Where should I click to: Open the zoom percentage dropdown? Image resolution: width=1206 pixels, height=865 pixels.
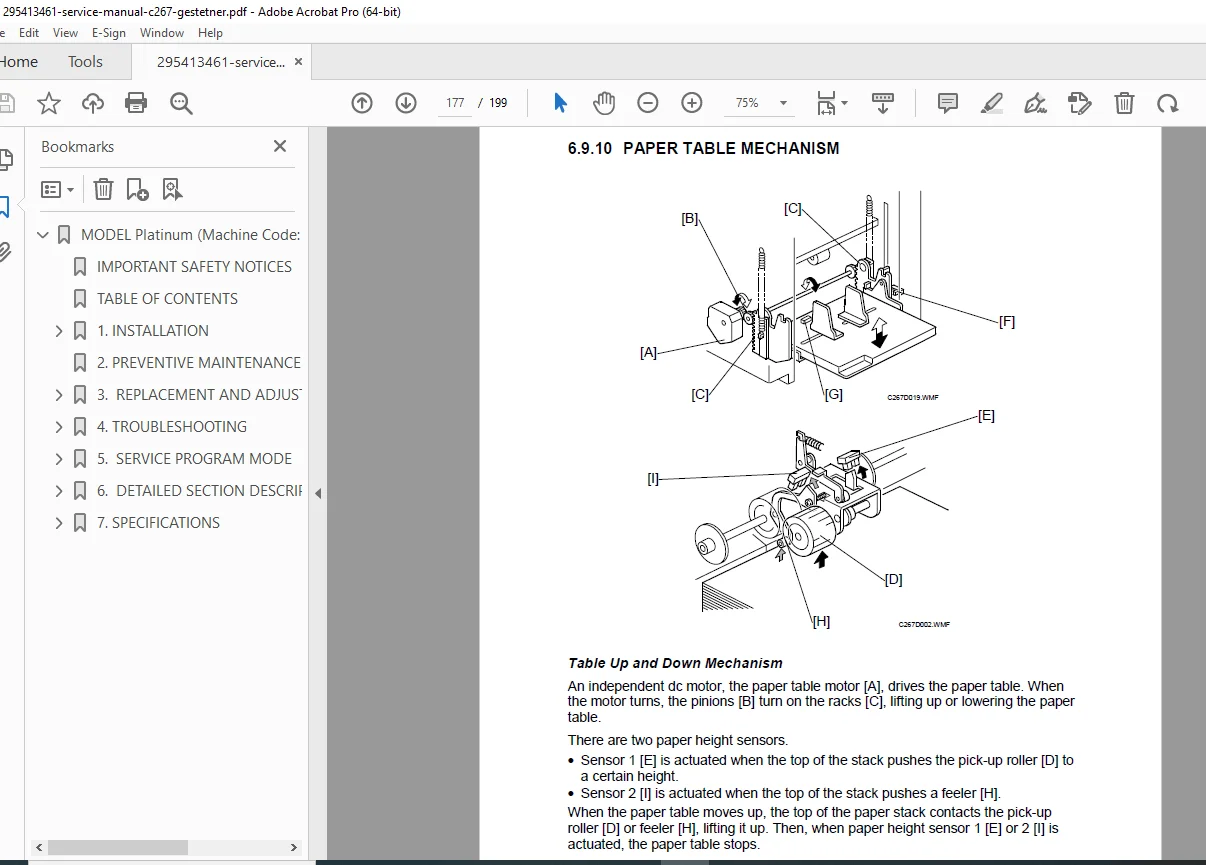(783, 103)
